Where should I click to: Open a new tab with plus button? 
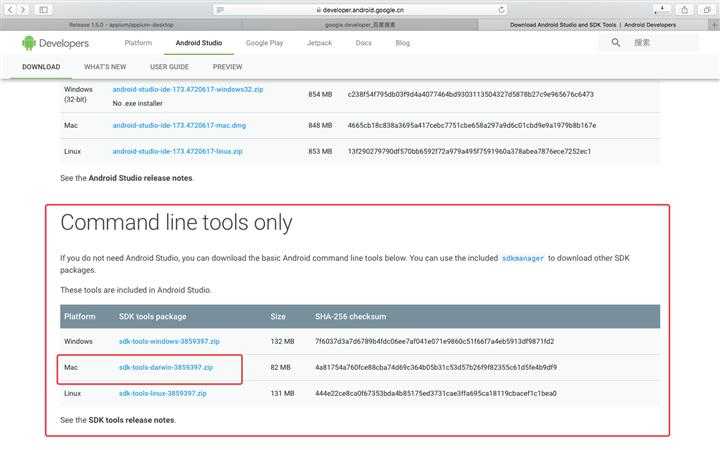coord(714,25)
